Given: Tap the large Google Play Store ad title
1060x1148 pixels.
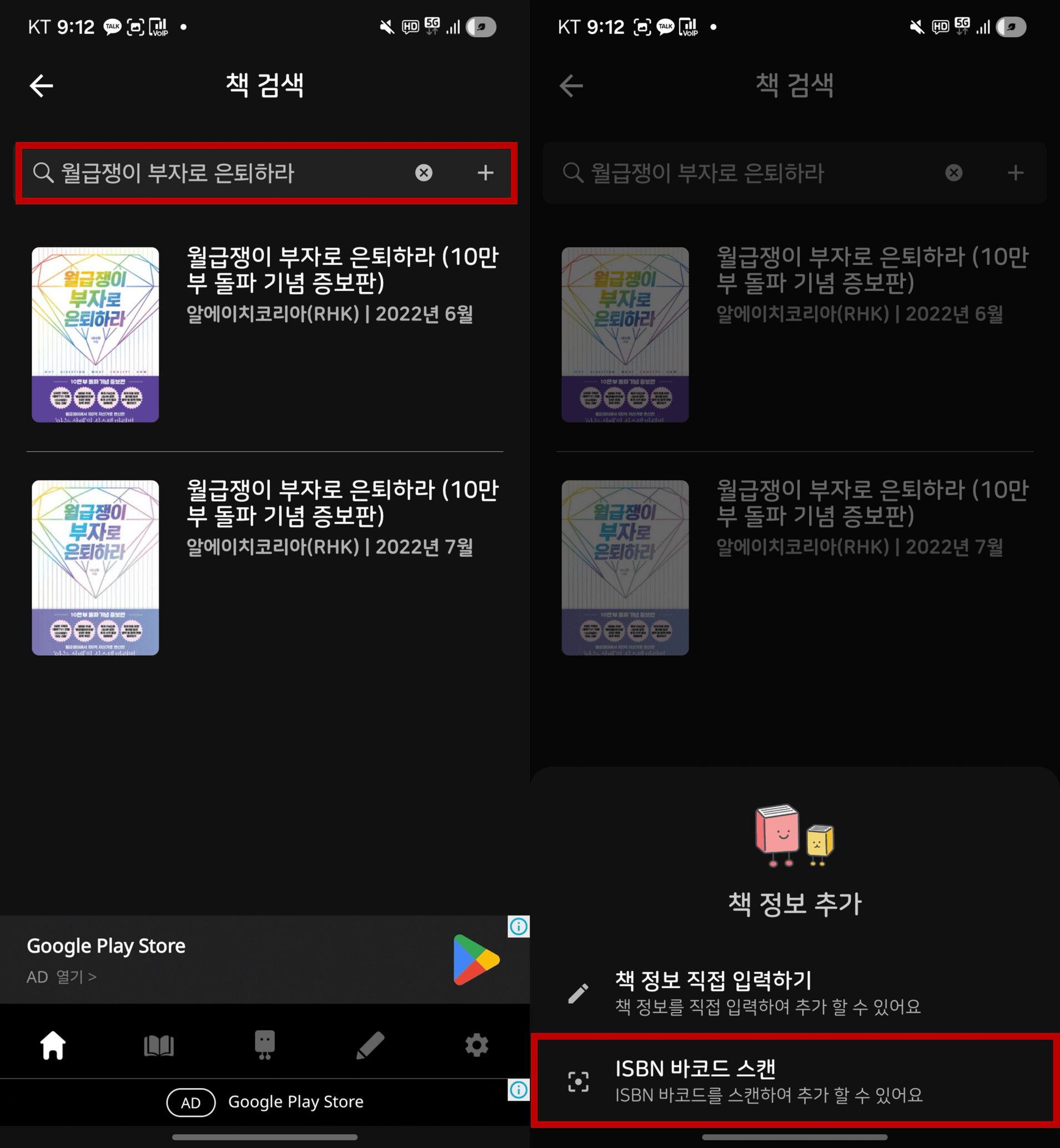Looking at the screenshot, I should (106, 945).
